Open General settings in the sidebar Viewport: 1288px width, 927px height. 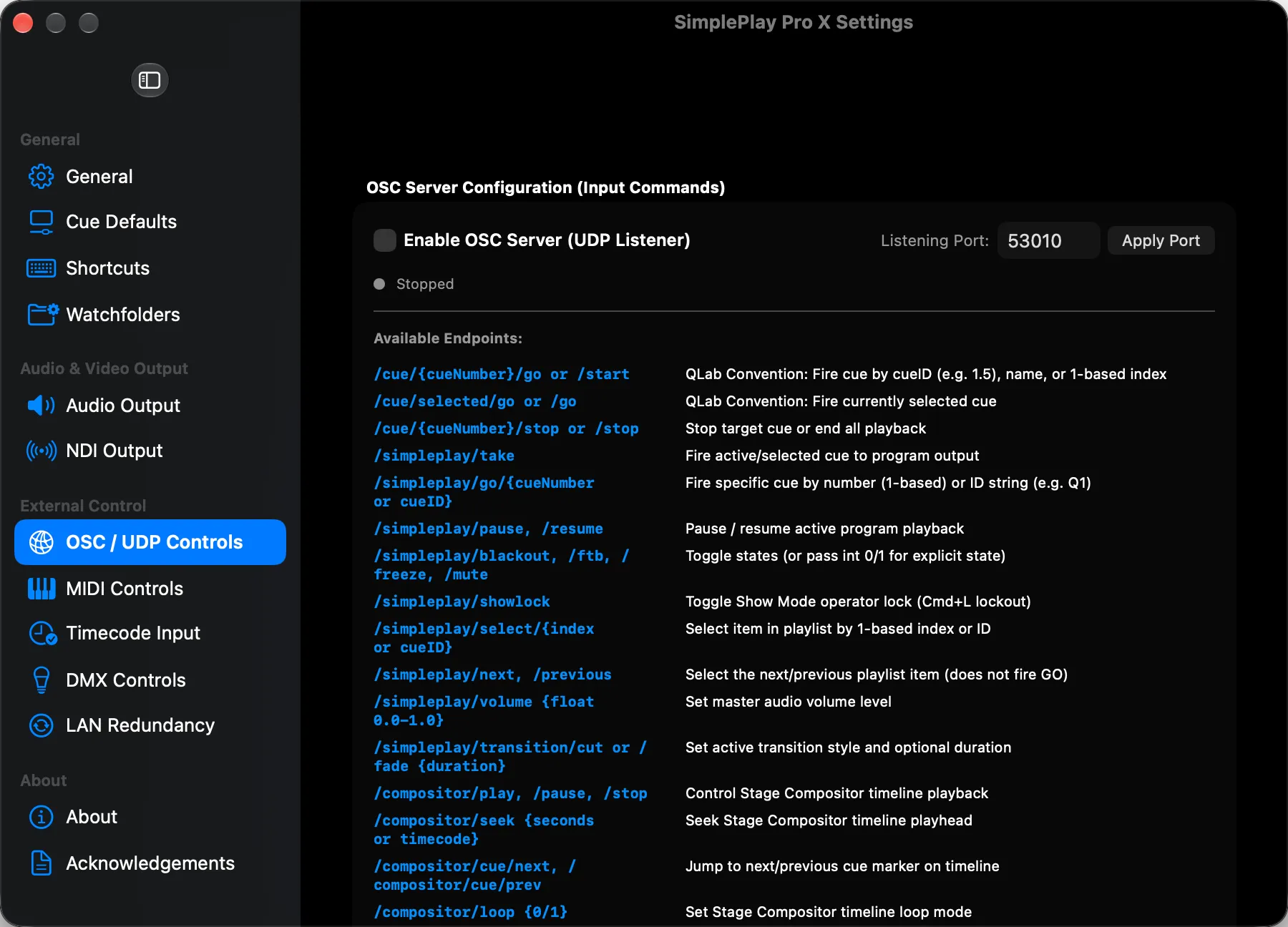point(150,177)
